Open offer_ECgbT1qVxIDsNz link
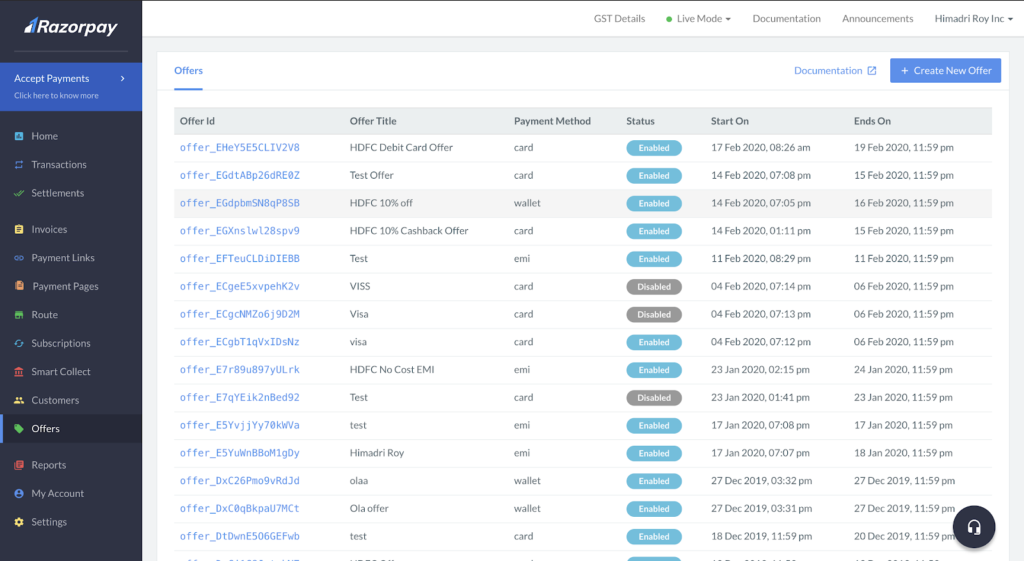This screenshot has height=561, width=1024. tap(240, 342)
